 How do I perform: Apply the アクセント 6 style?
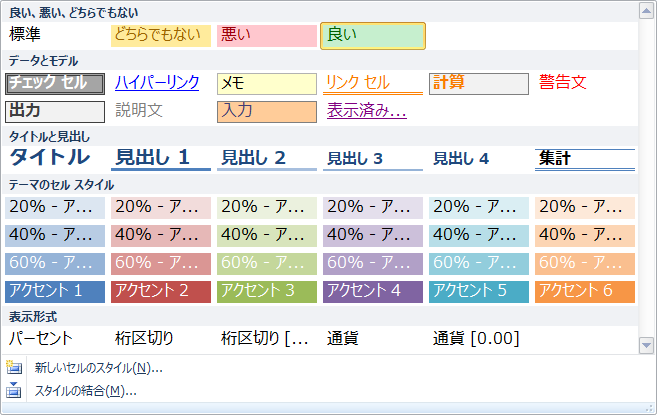pyautogui.click(x=585, y=292)
